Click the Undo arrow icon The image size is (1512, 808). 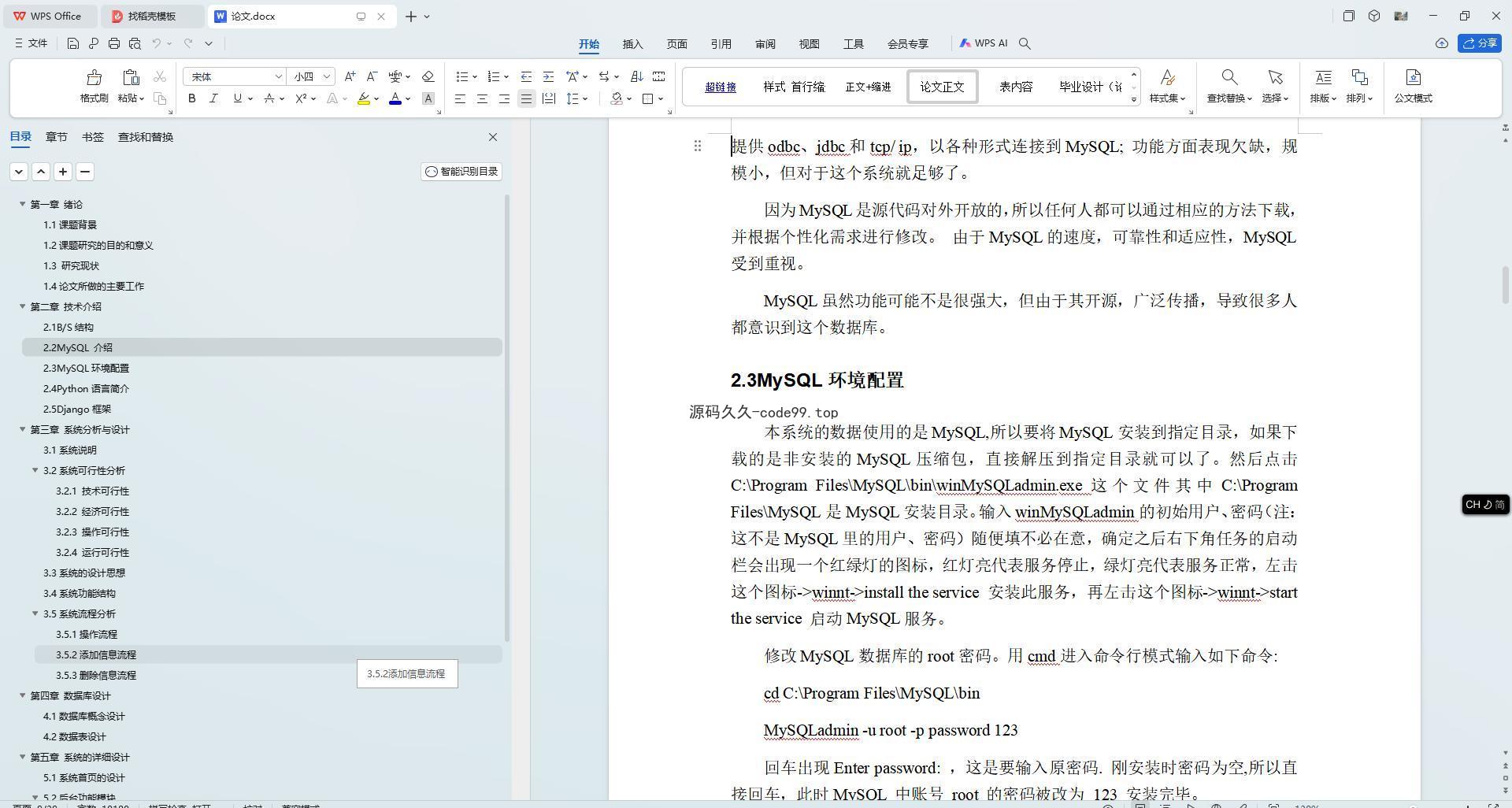(x=157, y=43)
